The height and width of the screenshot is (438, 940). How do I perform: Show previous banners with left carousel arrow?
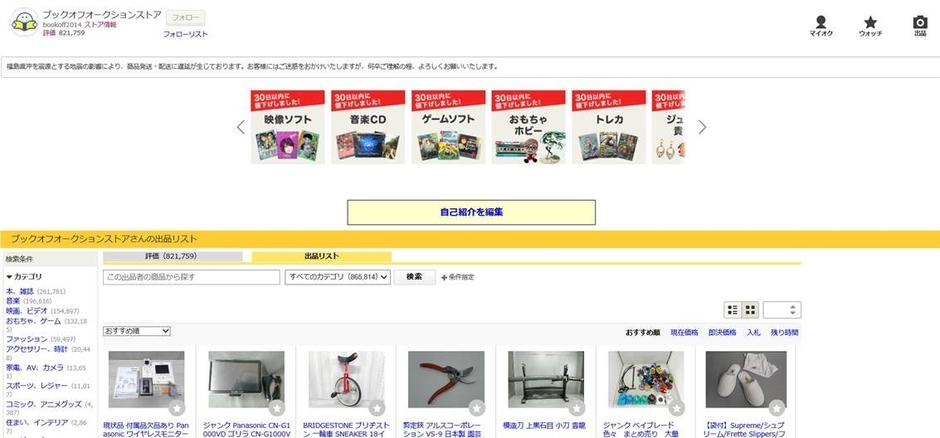[x=241, y=127]
